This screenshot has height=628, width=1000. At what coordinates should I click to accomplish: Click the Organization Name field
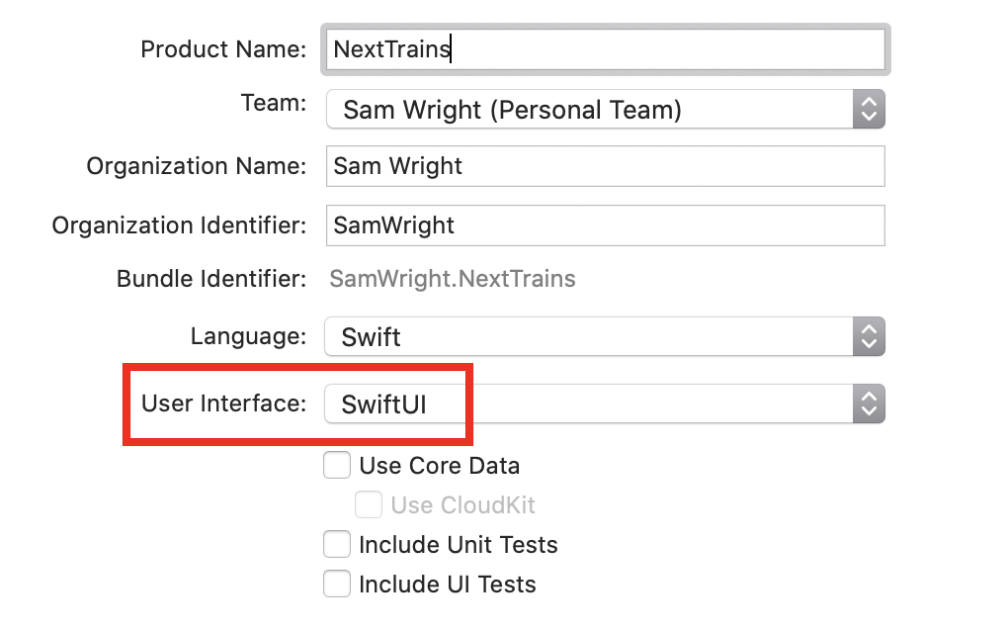click(605, 166)
